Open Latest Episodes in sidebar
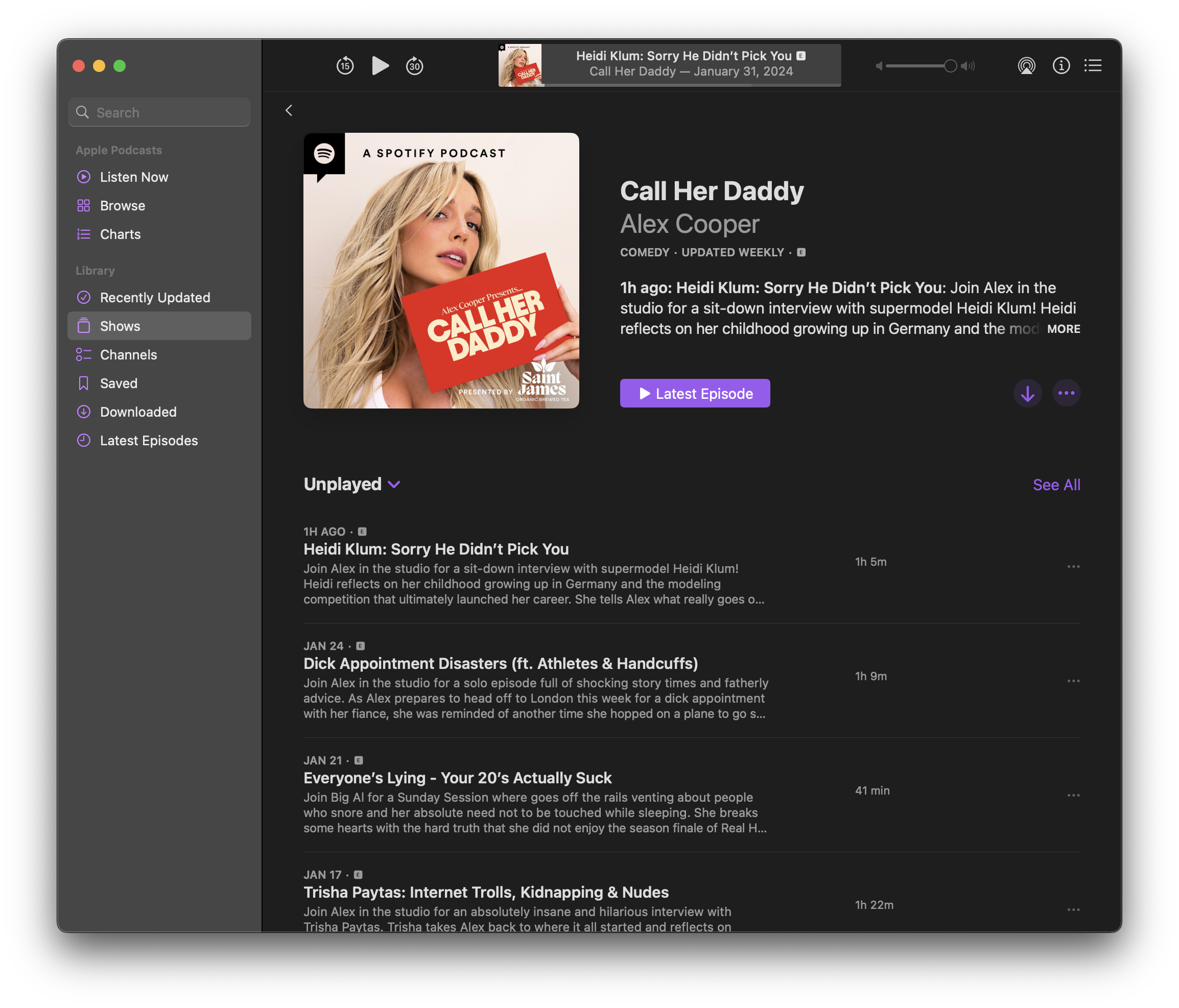Image resolution: width=1179 pixels, height=1008 pixels. tap(159, 440)
